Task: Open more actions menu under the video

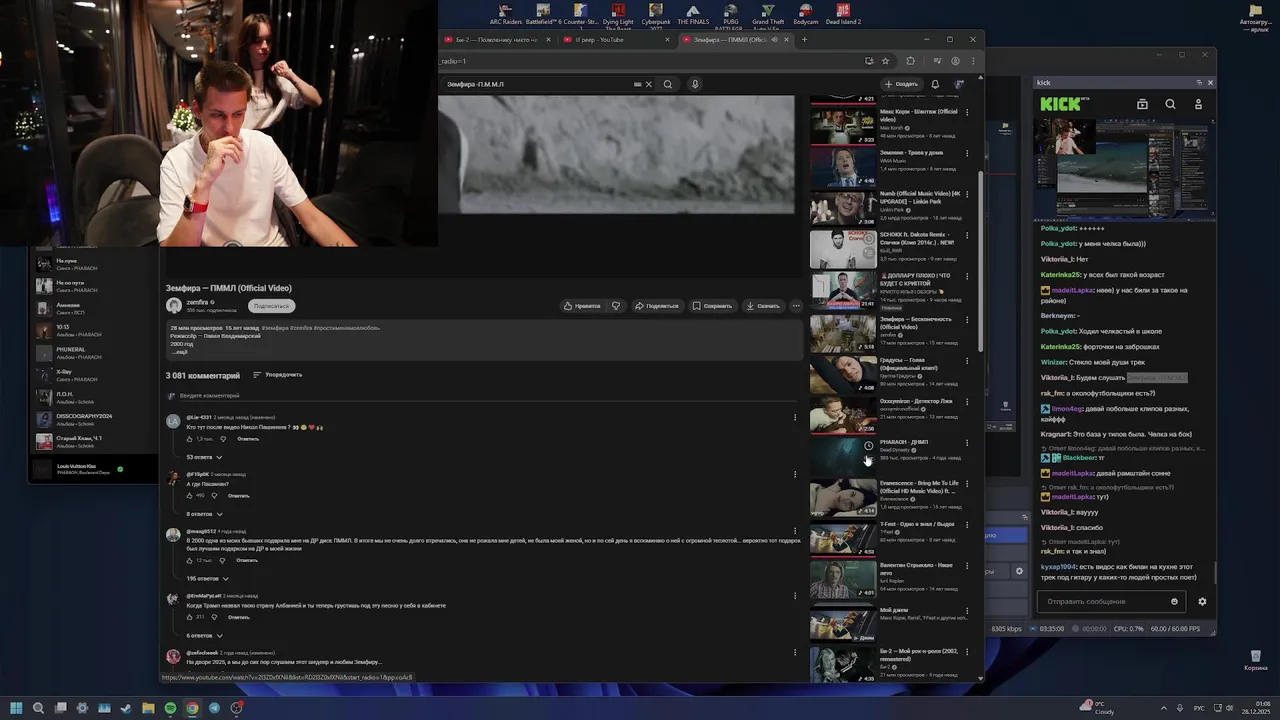Action: pyautogui.click(x=796, y=306)
